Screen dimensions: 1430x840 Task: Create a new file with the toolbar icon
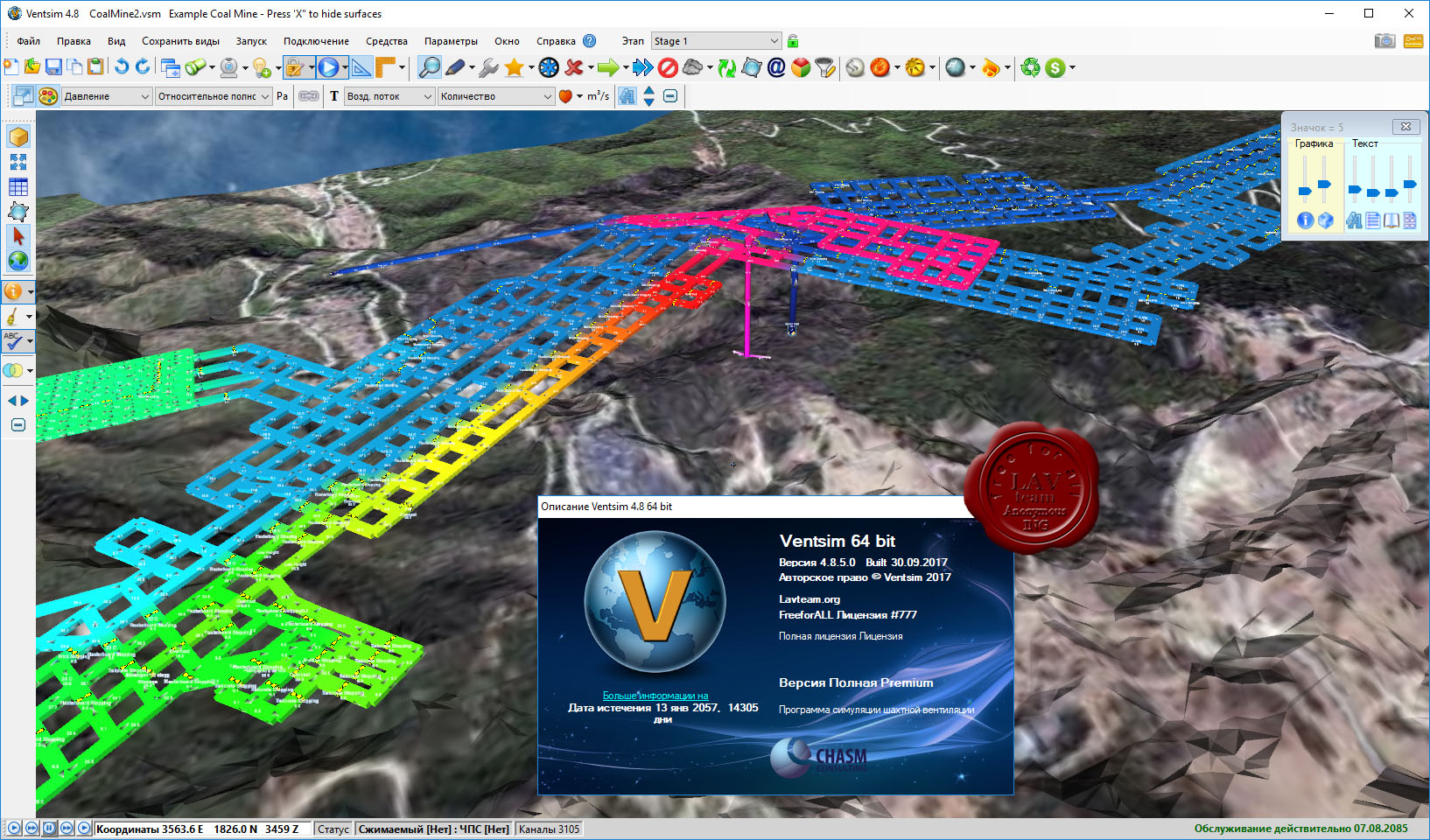11,67
